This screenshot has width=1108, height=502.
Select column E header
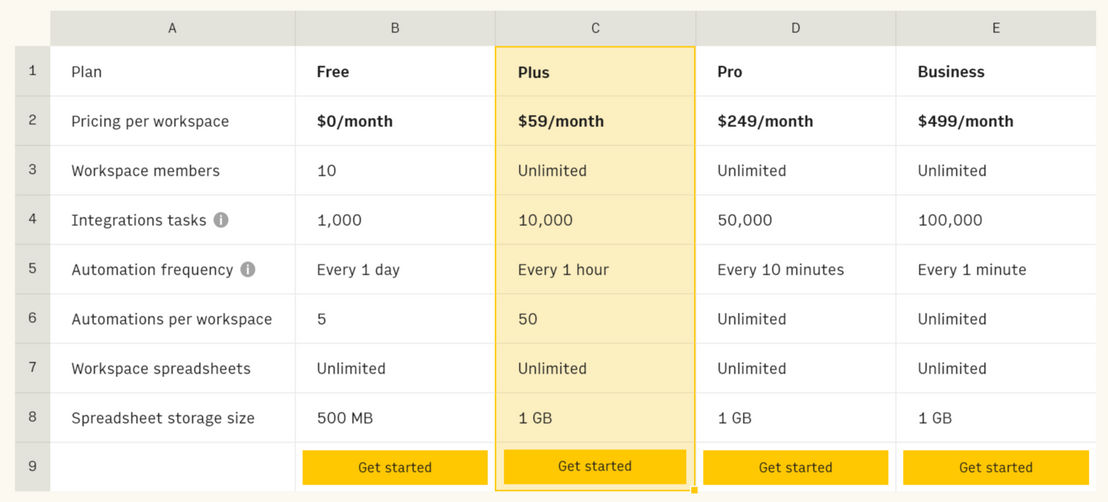tap(996, 28)
